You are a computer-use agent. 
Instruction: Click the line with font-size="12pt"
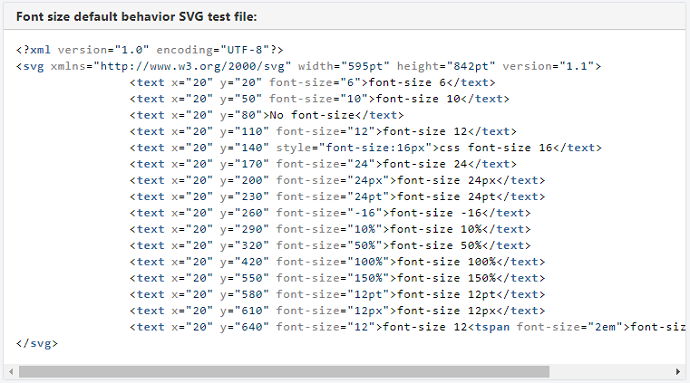[x=337, y=294]
